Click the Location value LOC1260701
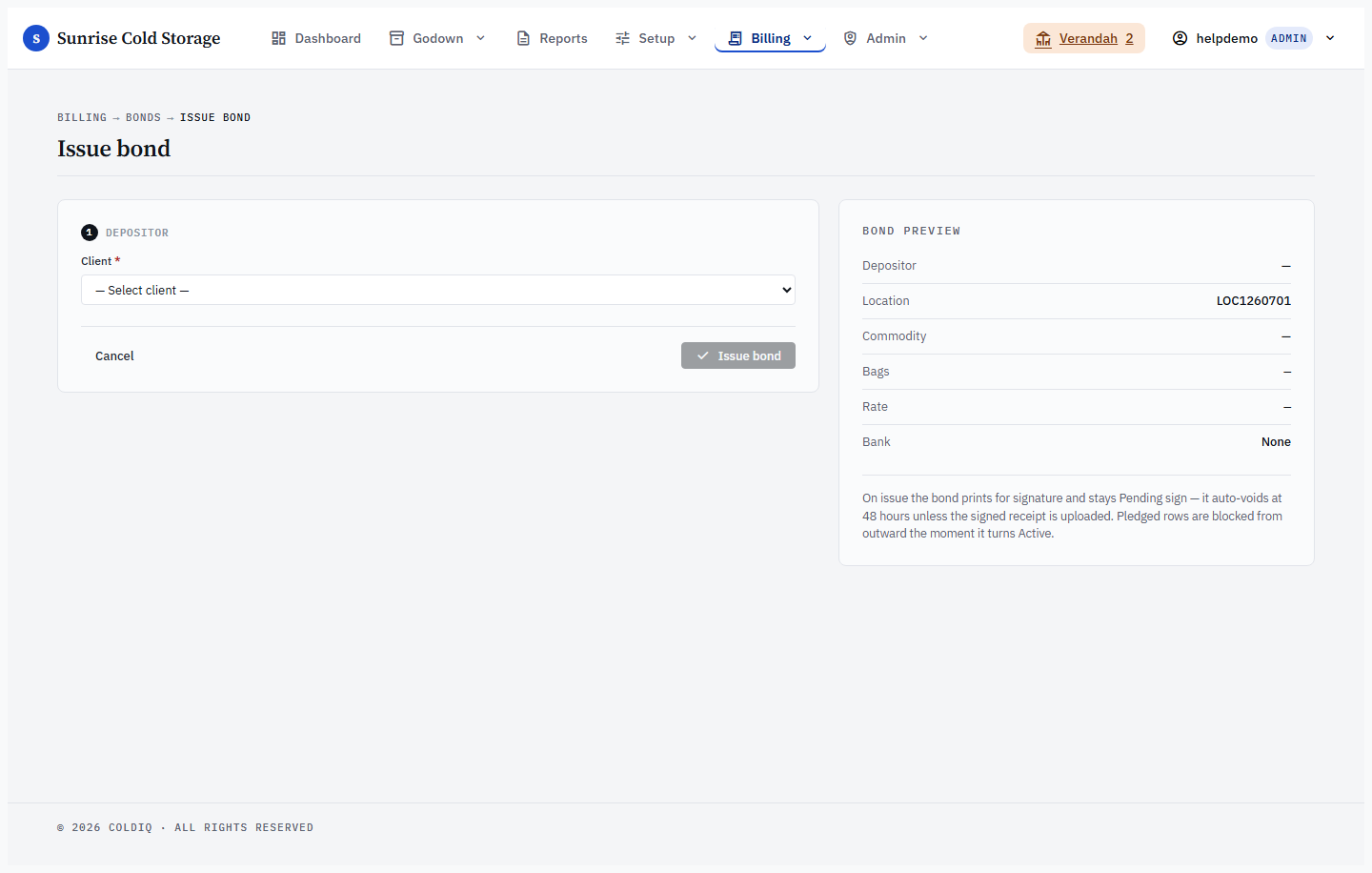Screen dimensions: 1372x873 [x=1254, y=300]
